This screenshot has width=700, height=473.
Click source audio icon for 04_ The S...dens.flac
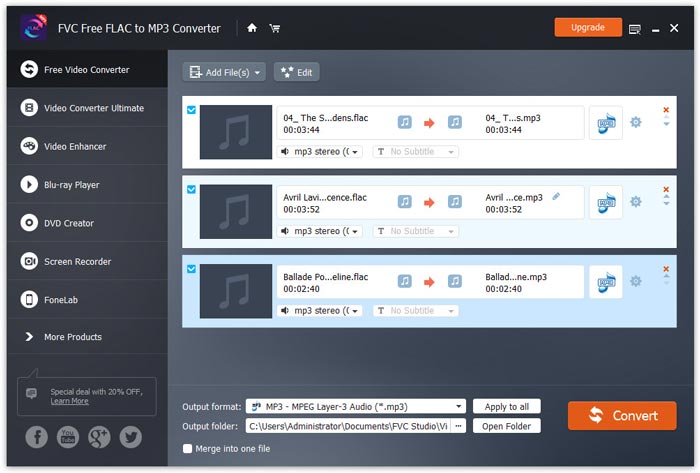coord(404,122)
